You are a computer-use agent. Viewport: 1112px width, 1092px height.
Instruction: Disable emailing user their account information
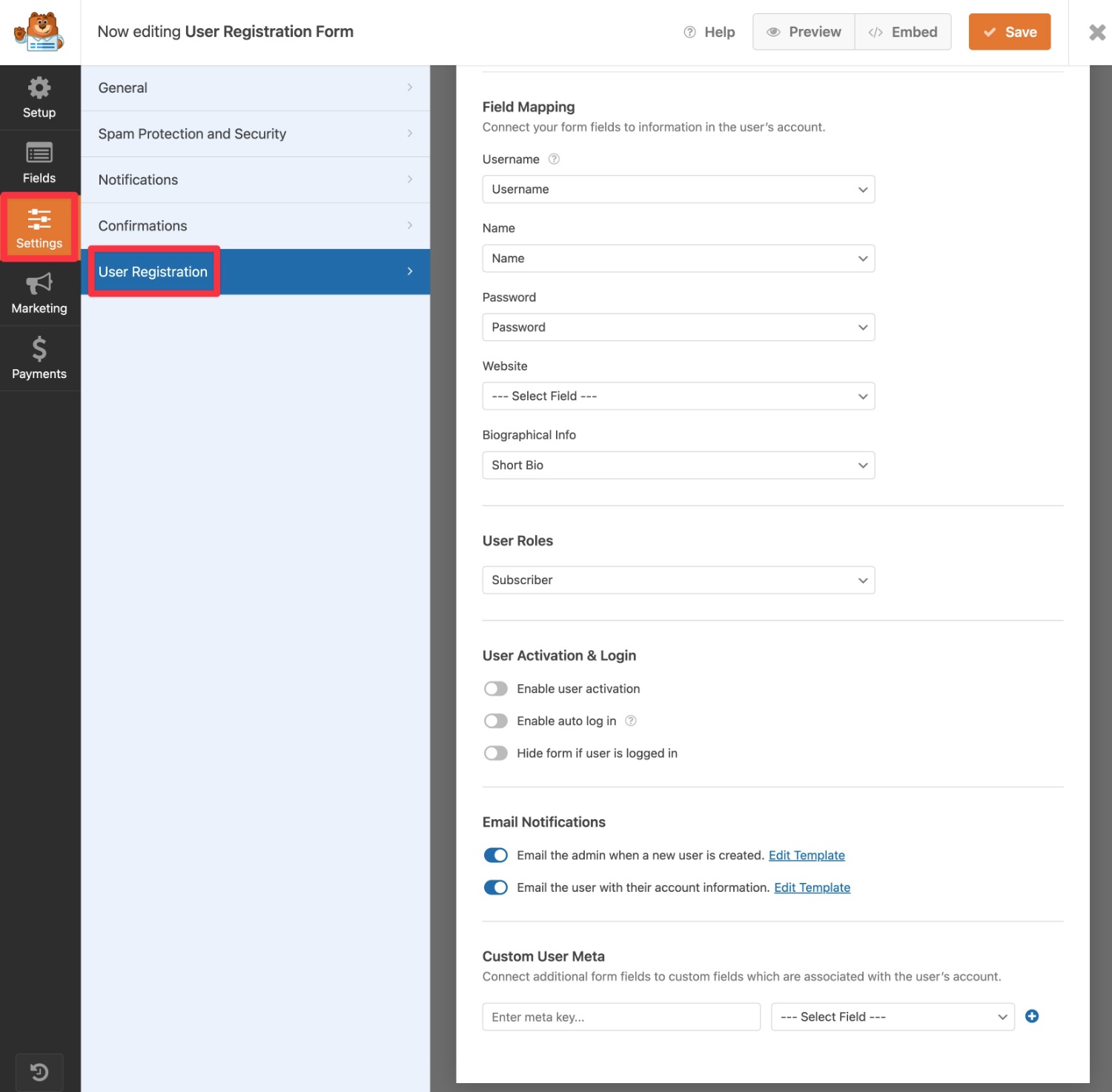[496, 887]
